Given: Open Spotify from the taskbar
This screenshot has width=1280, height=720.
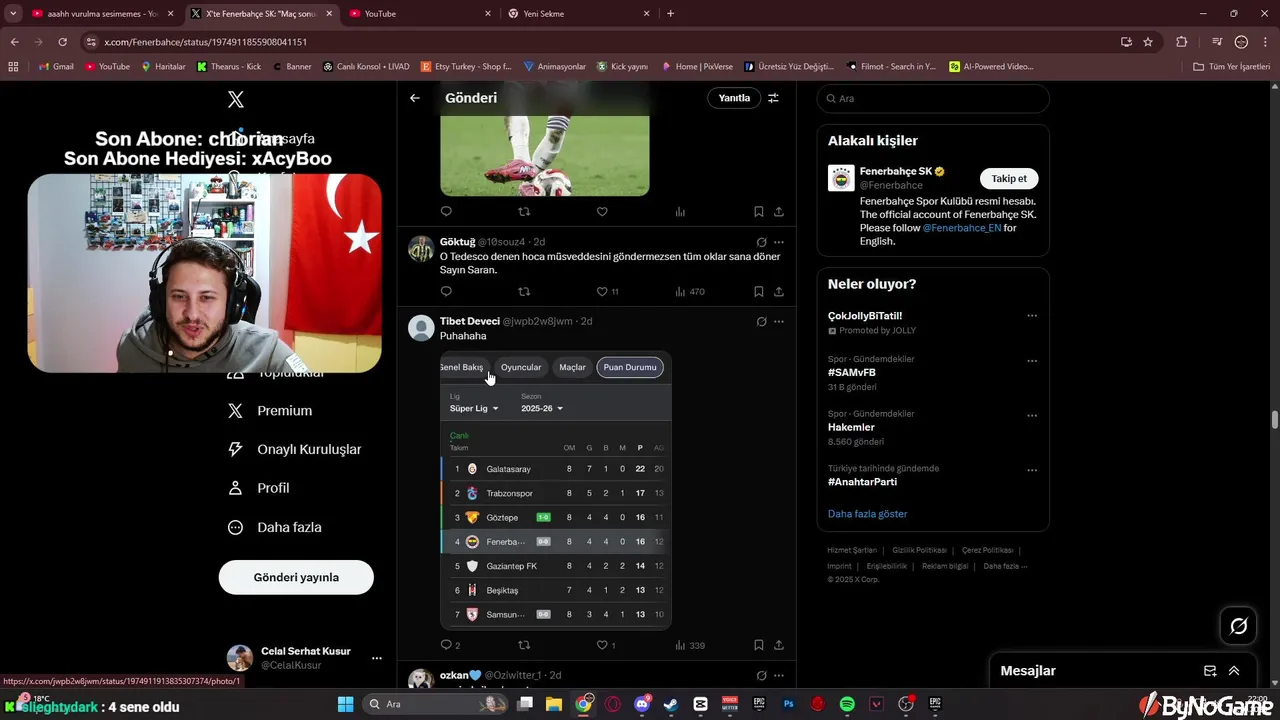Looking at the screenshot, I should point(847,704).
